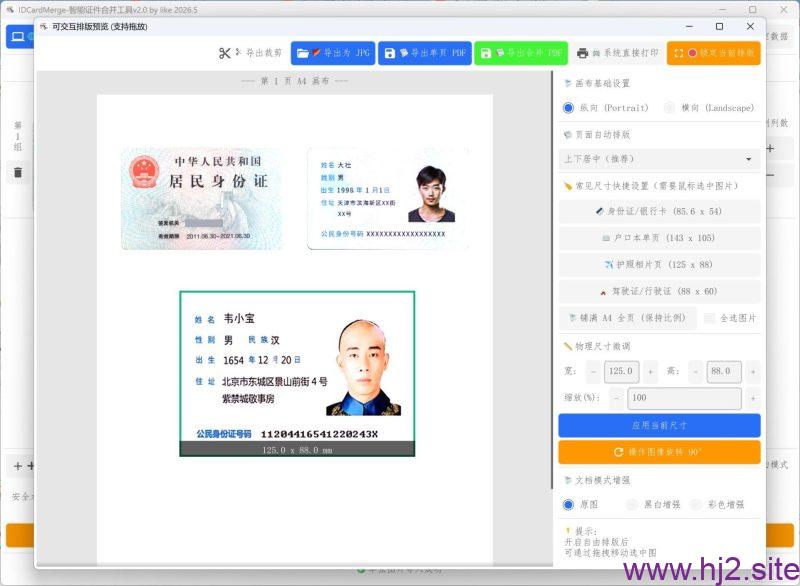800x586 pixels.
Task: Open the 上下居中（推荐） layout dropdown
Action: pyautogui.click(x=659, y=159)
